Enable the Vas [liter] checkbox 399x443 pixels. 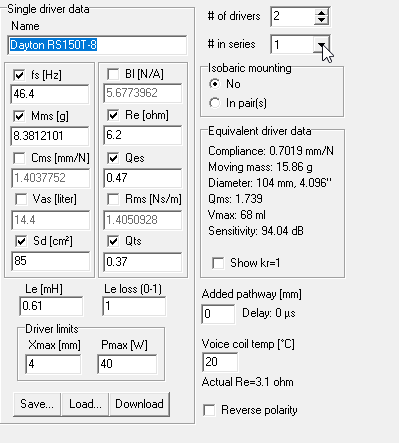(x=21, y=199)
